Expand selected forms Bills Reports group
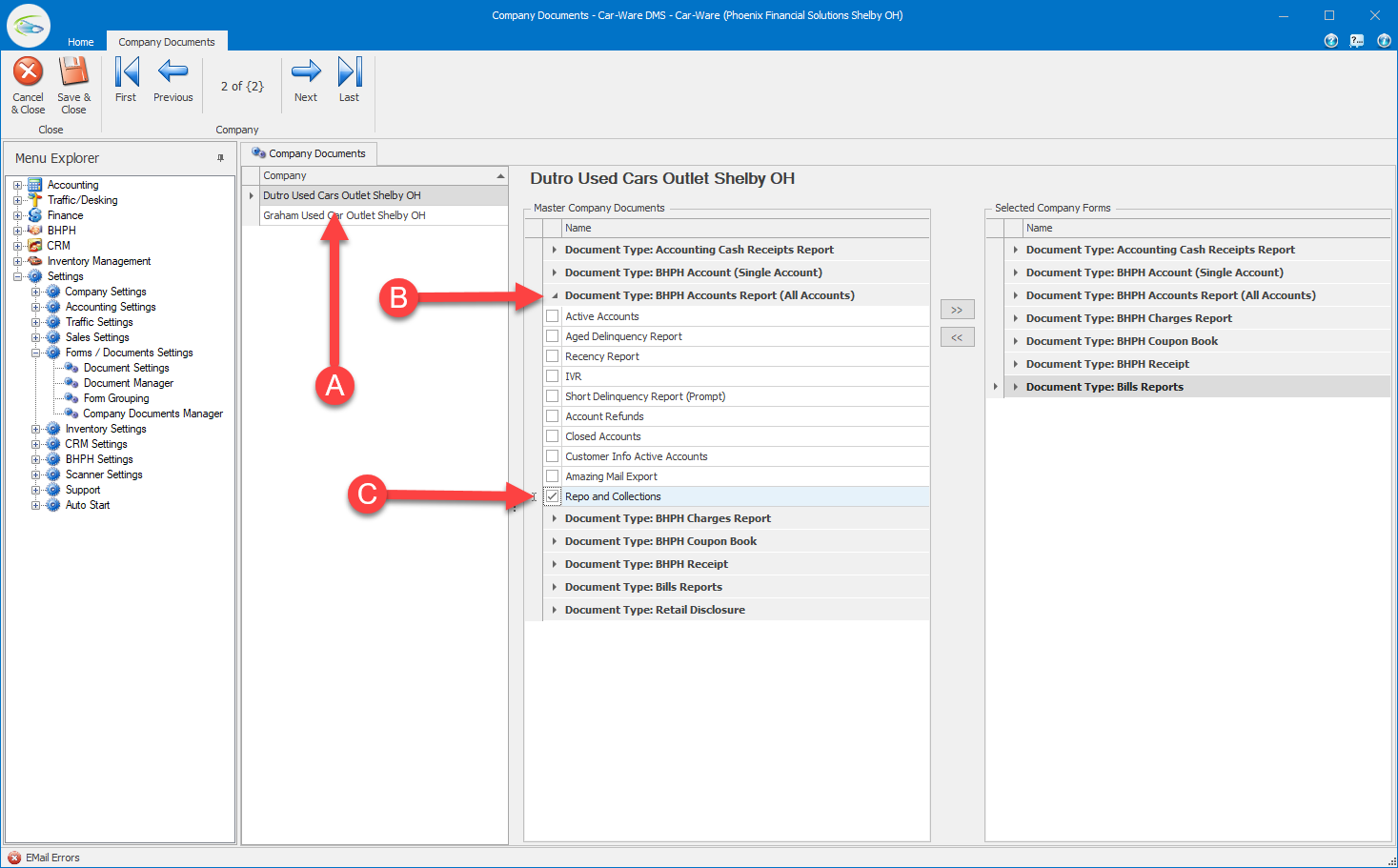1398x868 pixels. (x=1016, y=387)
